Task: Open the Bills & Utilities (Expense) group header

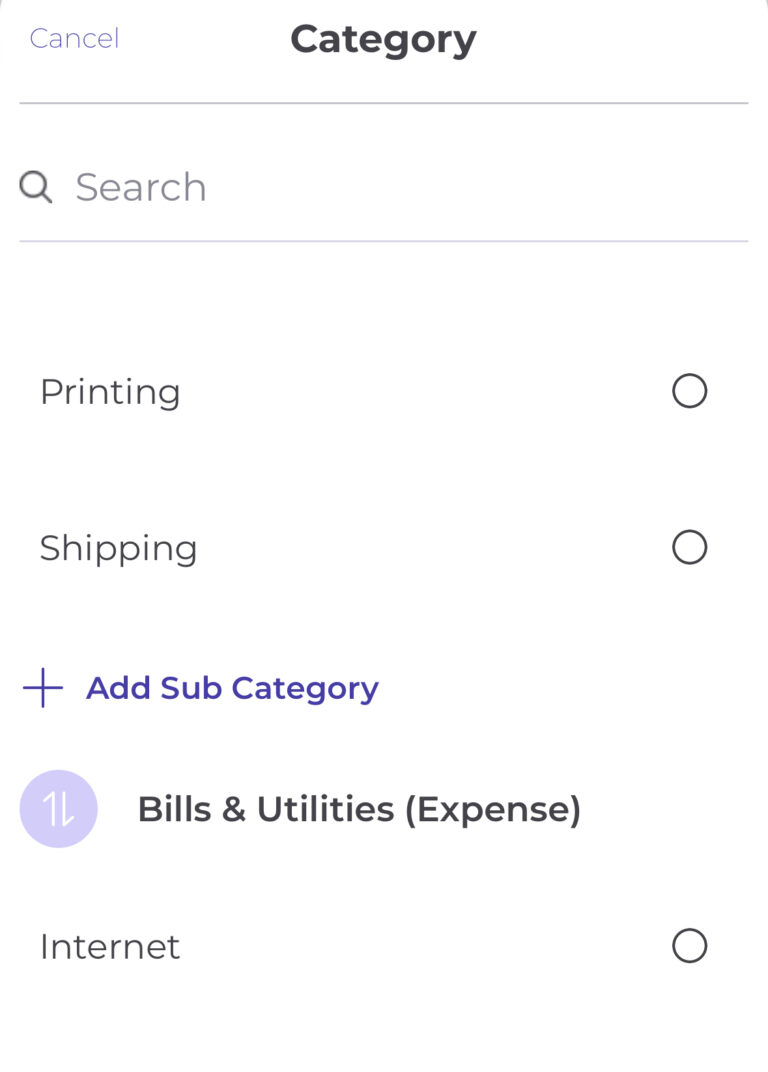Action: 358,809
